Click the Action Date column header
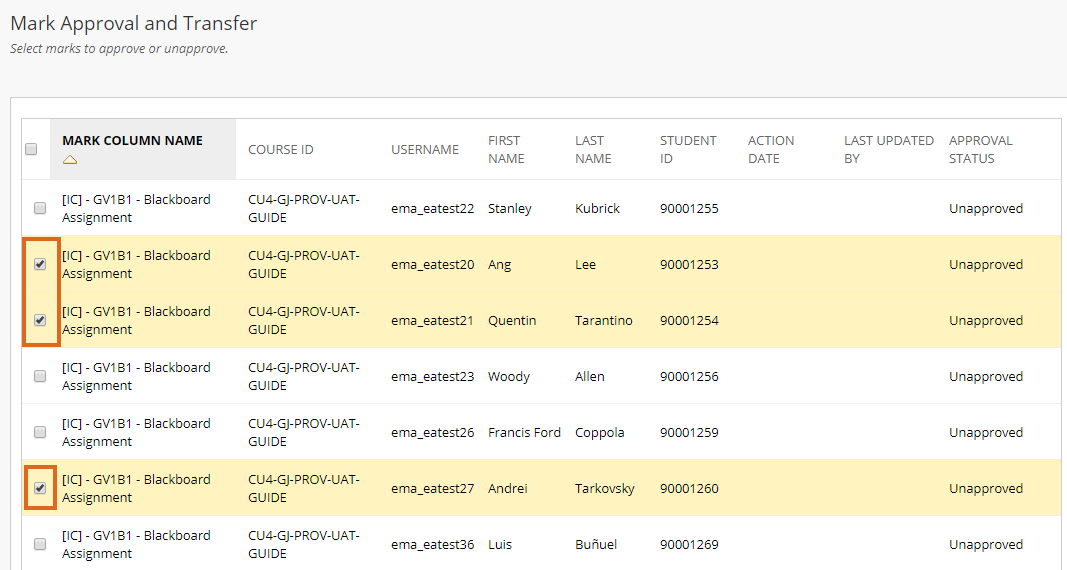 (770, 150)
